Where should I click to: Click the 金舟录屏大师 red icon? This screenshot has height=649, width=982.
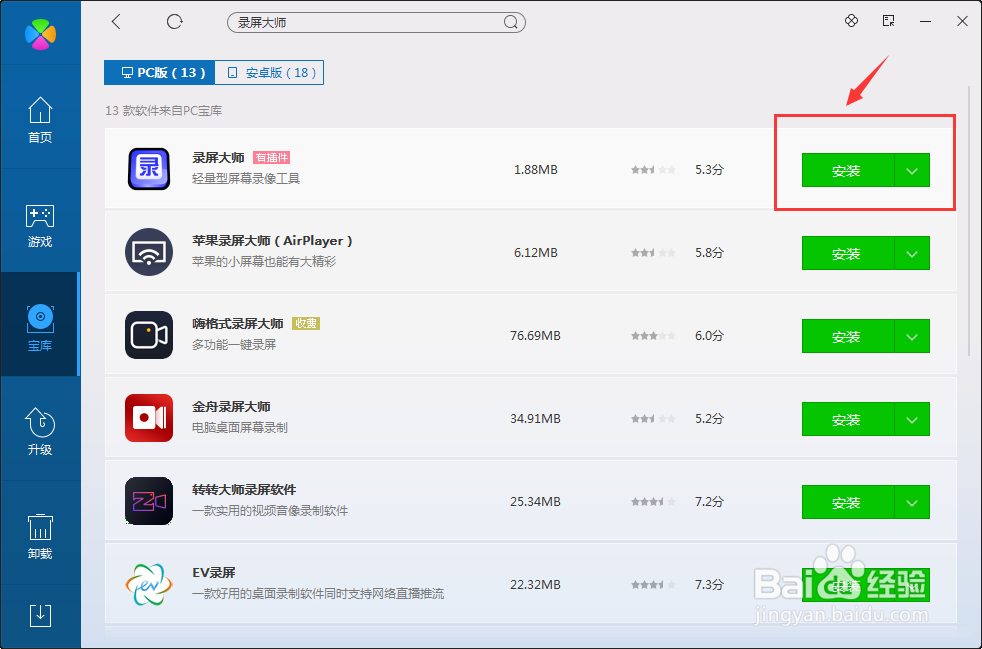click(x=149, y=418)
